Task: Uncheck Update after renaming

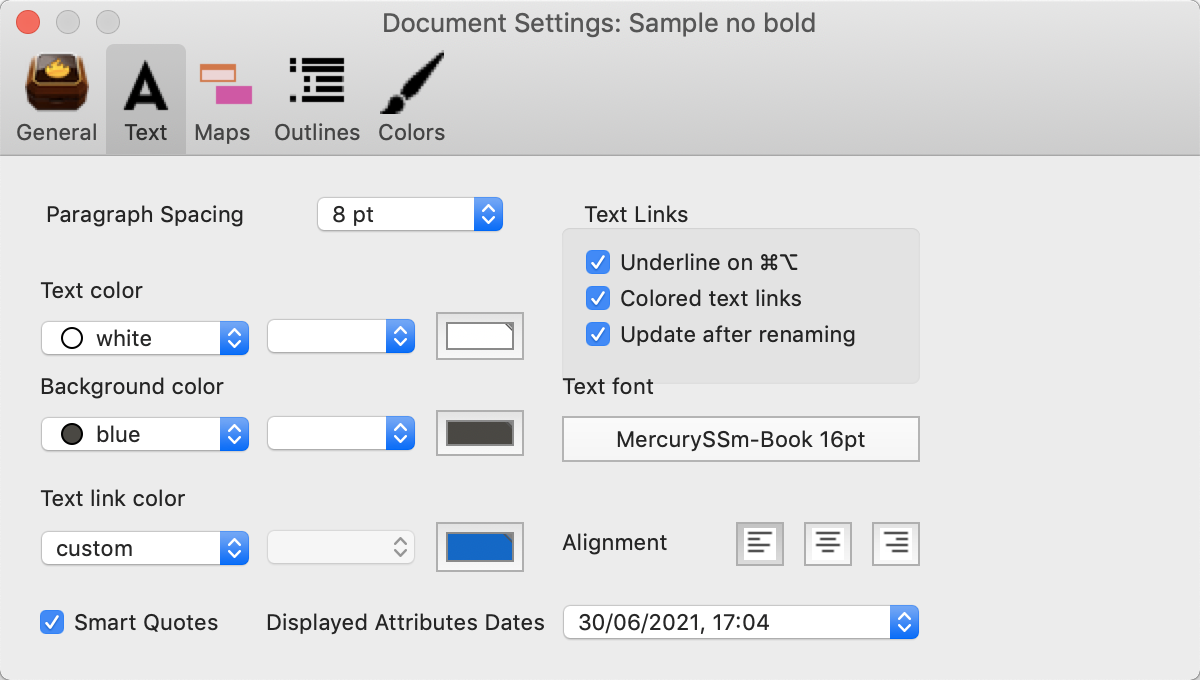Action: [598, 334]
